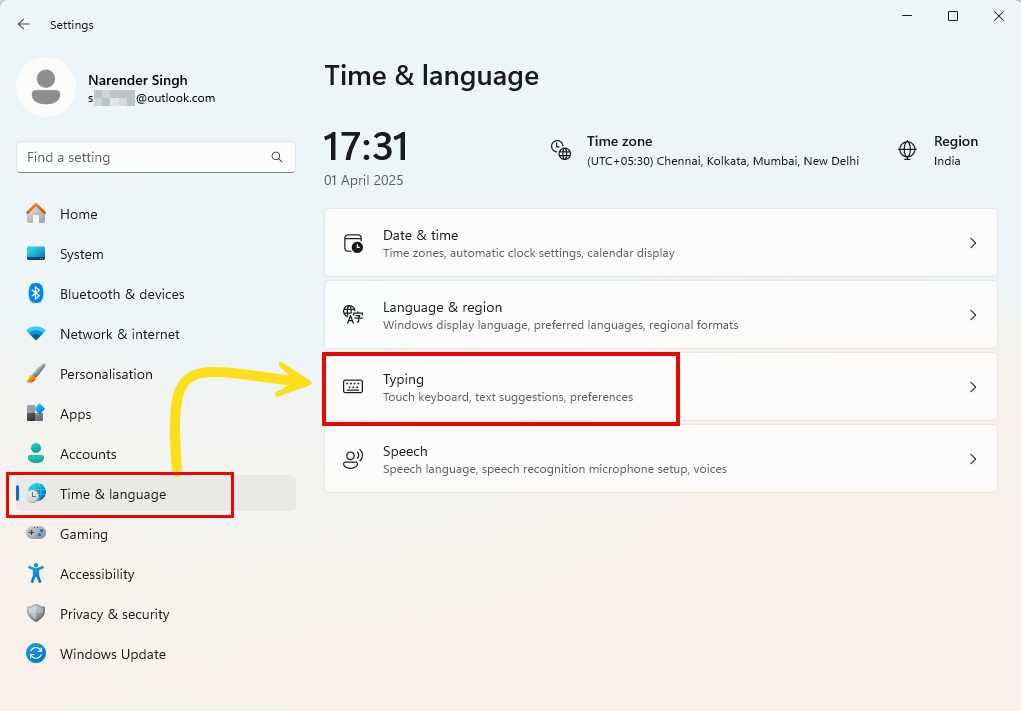Click the Home house icon
The height and width of the screenshot is (711, 1021).
(x=36, y=214)
